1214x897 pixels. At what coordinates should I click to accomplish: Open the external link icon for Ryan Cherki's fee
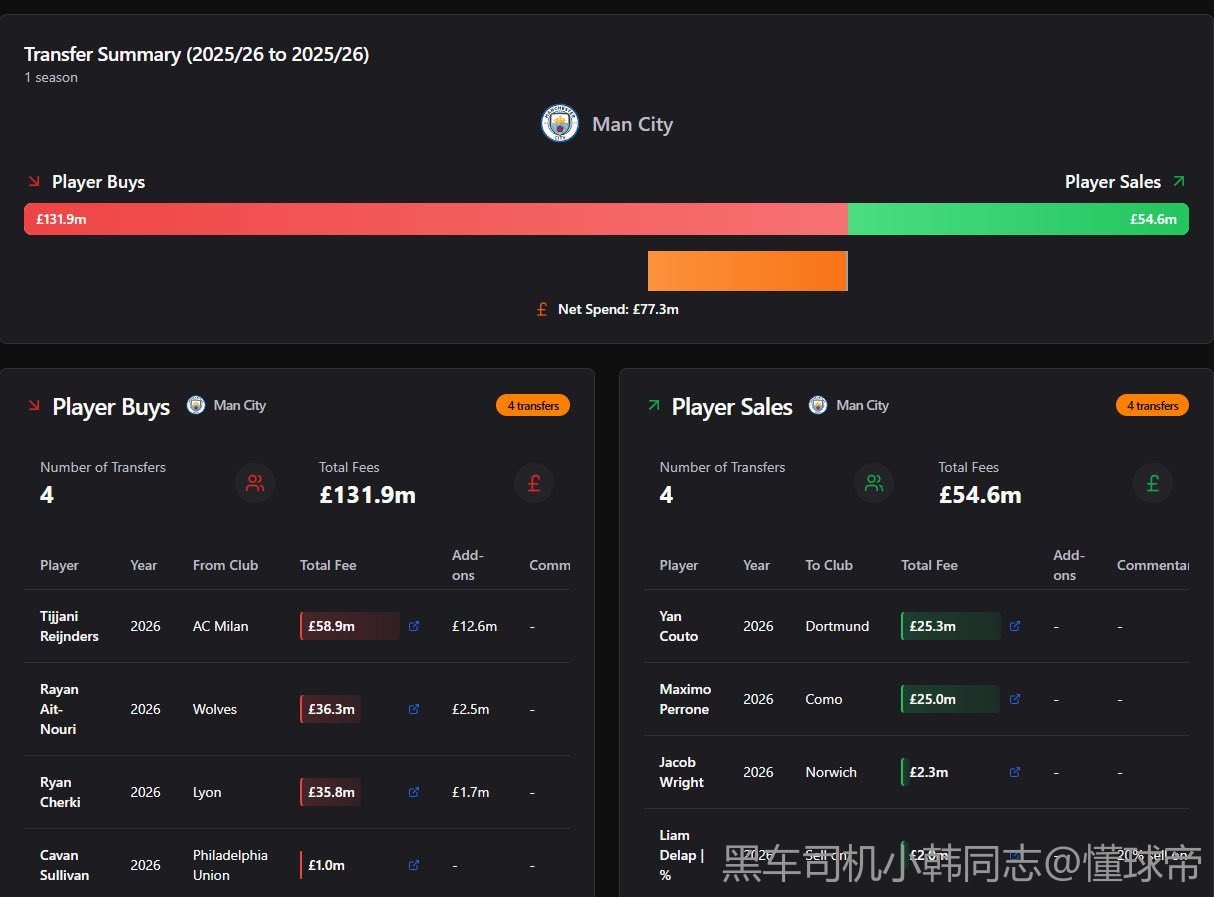click(x=414, y=792)
